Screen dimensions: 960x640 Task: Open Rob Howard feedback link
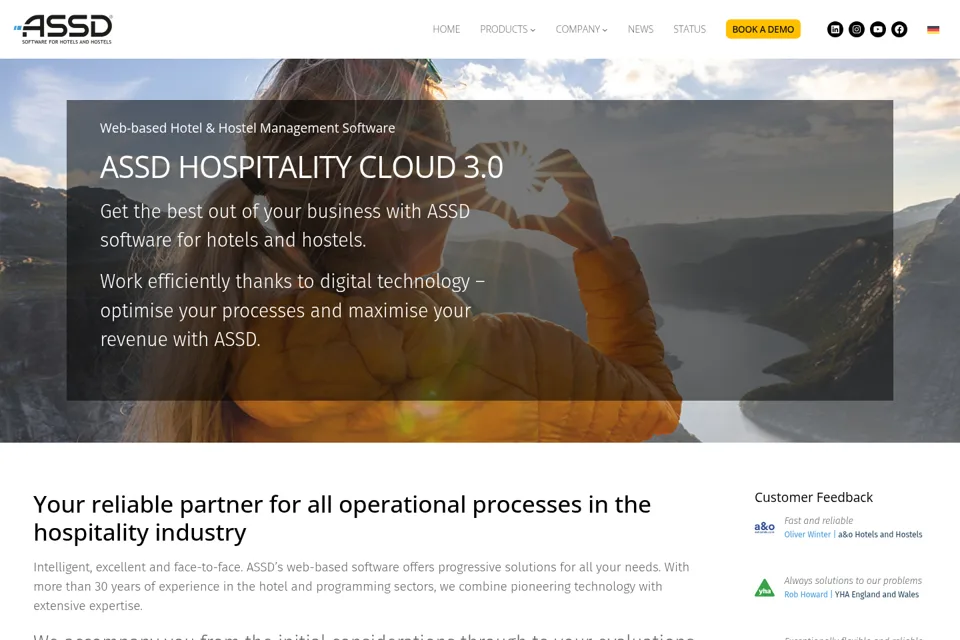806,595
